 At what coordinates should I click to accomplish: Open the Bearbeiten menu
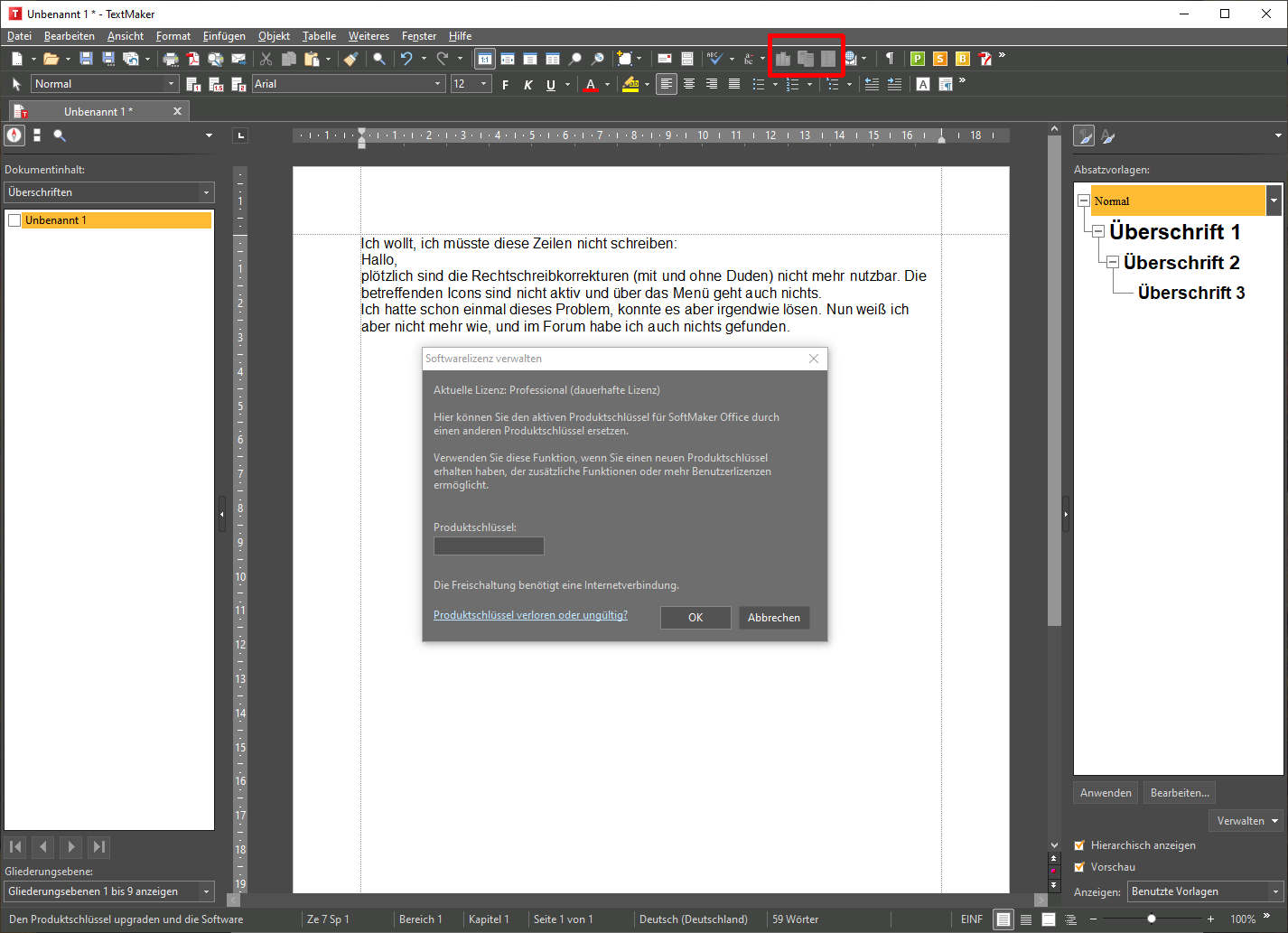(70, 36)
